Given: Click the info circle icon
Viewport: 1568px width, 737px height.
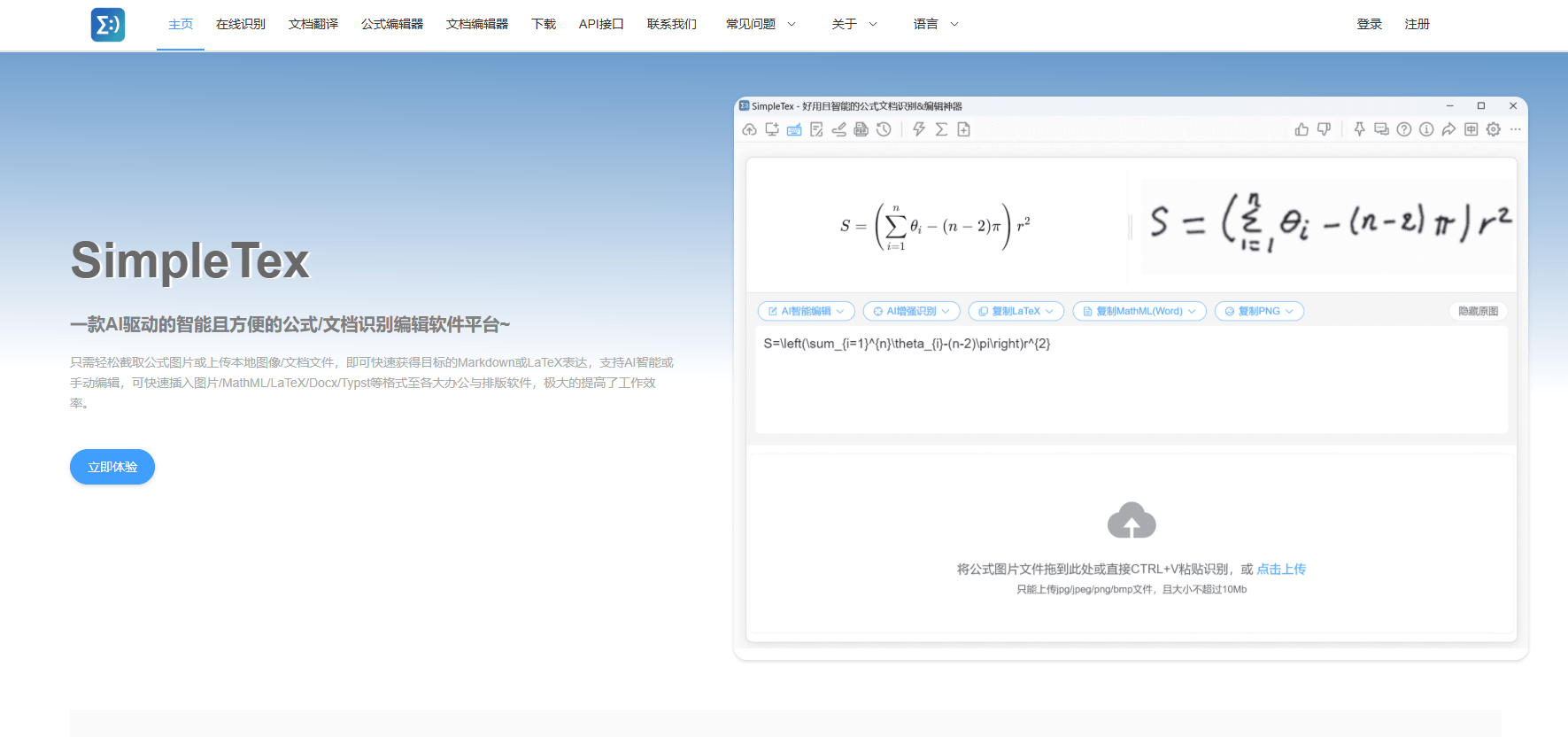Looking at the screenshot, I should point(1426,129).
